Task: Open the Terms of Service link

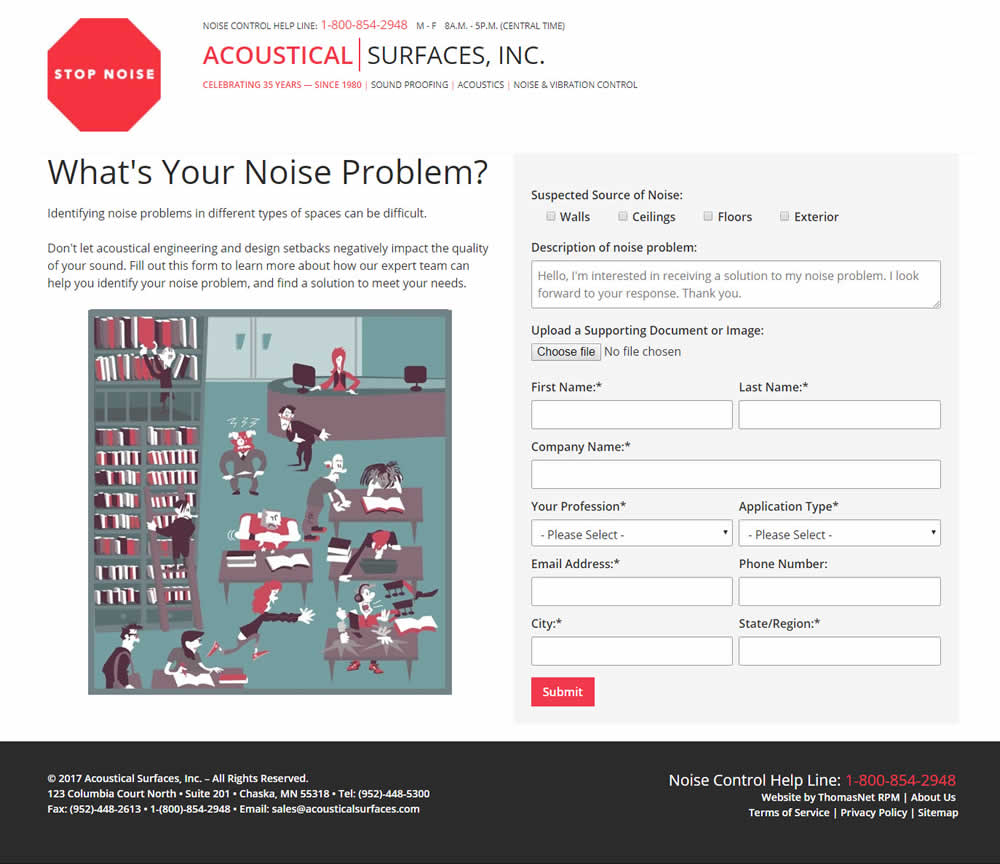Action: click(789, 813)
